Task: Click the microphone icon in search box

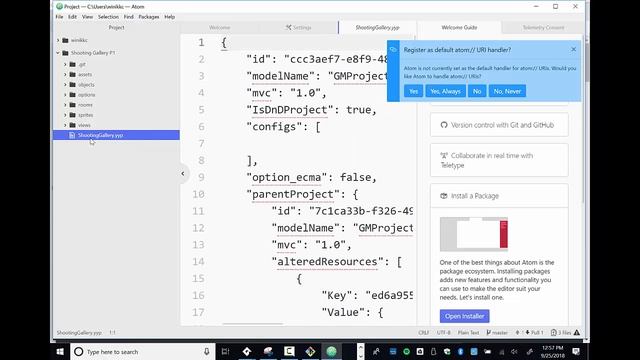Action: click(207, 351)
